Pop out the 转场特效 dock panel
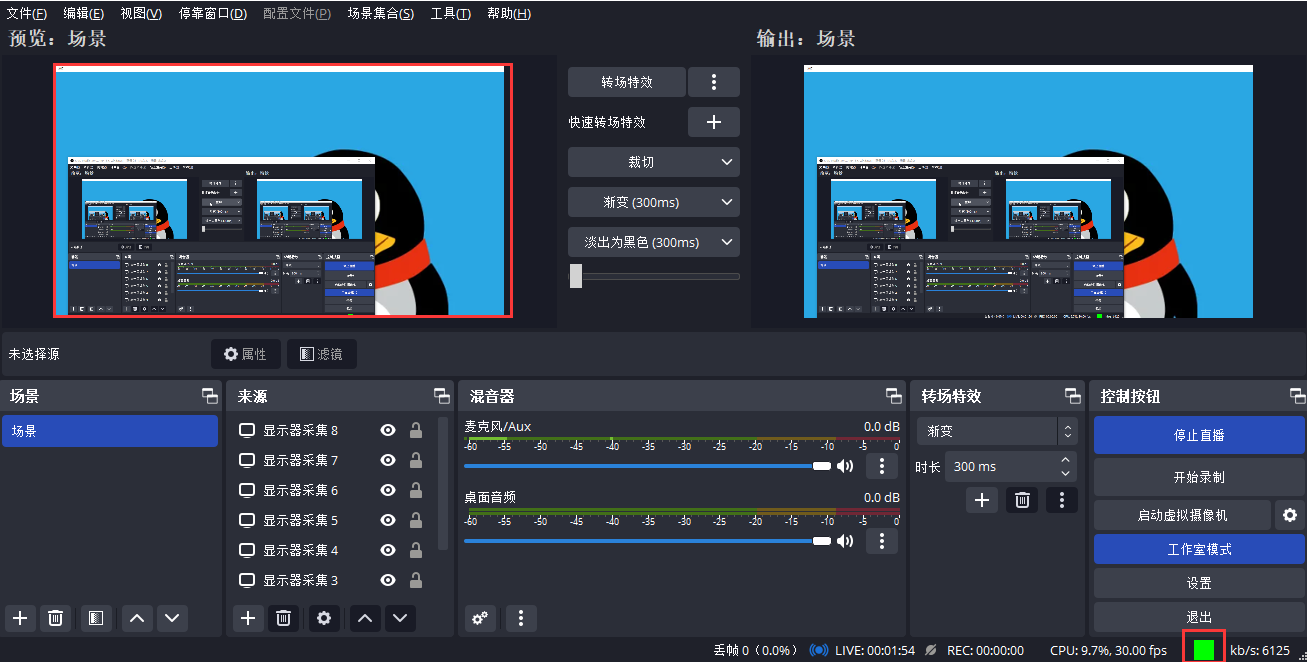 (x=1073, y=396)
